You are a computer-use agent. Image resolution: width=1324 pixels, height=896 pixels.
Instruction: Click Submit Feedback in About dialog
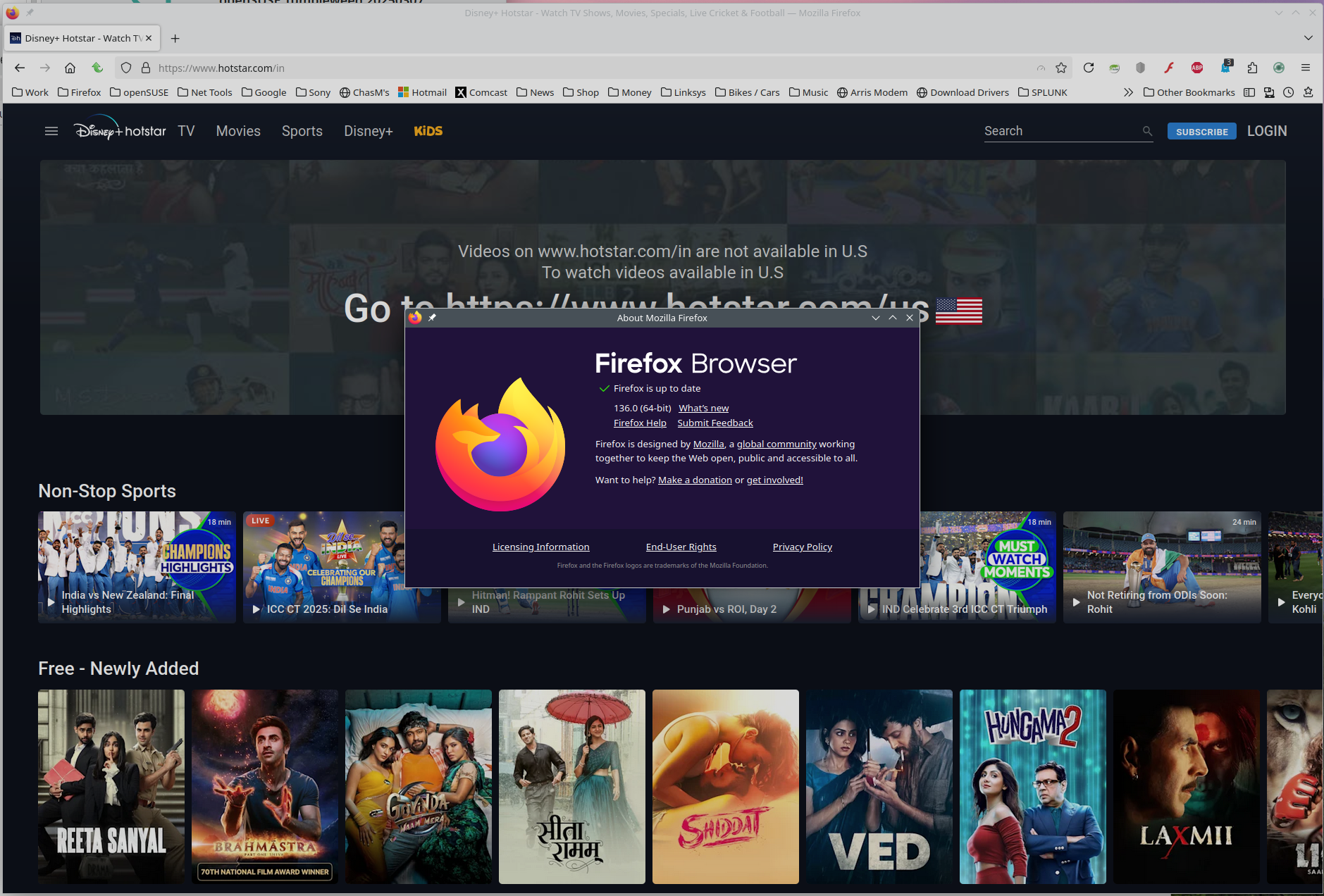[715, 423]
